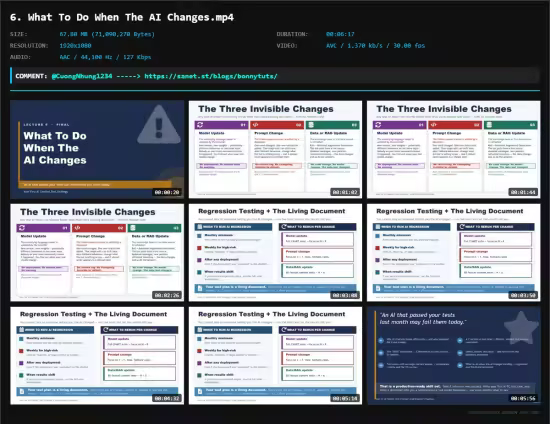Select the file size value 67.80 MB
This screenshot has width=550, height=424.
point(107,34)
